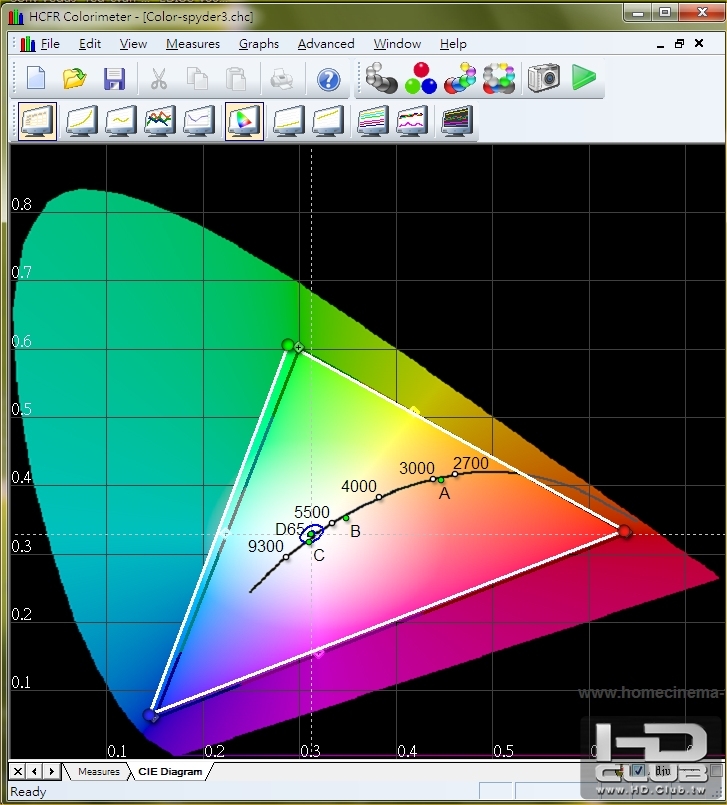The width and height of the screenshot is (727, 805).
Task: Close current tab with the X button
Action: tap(17, 771)
